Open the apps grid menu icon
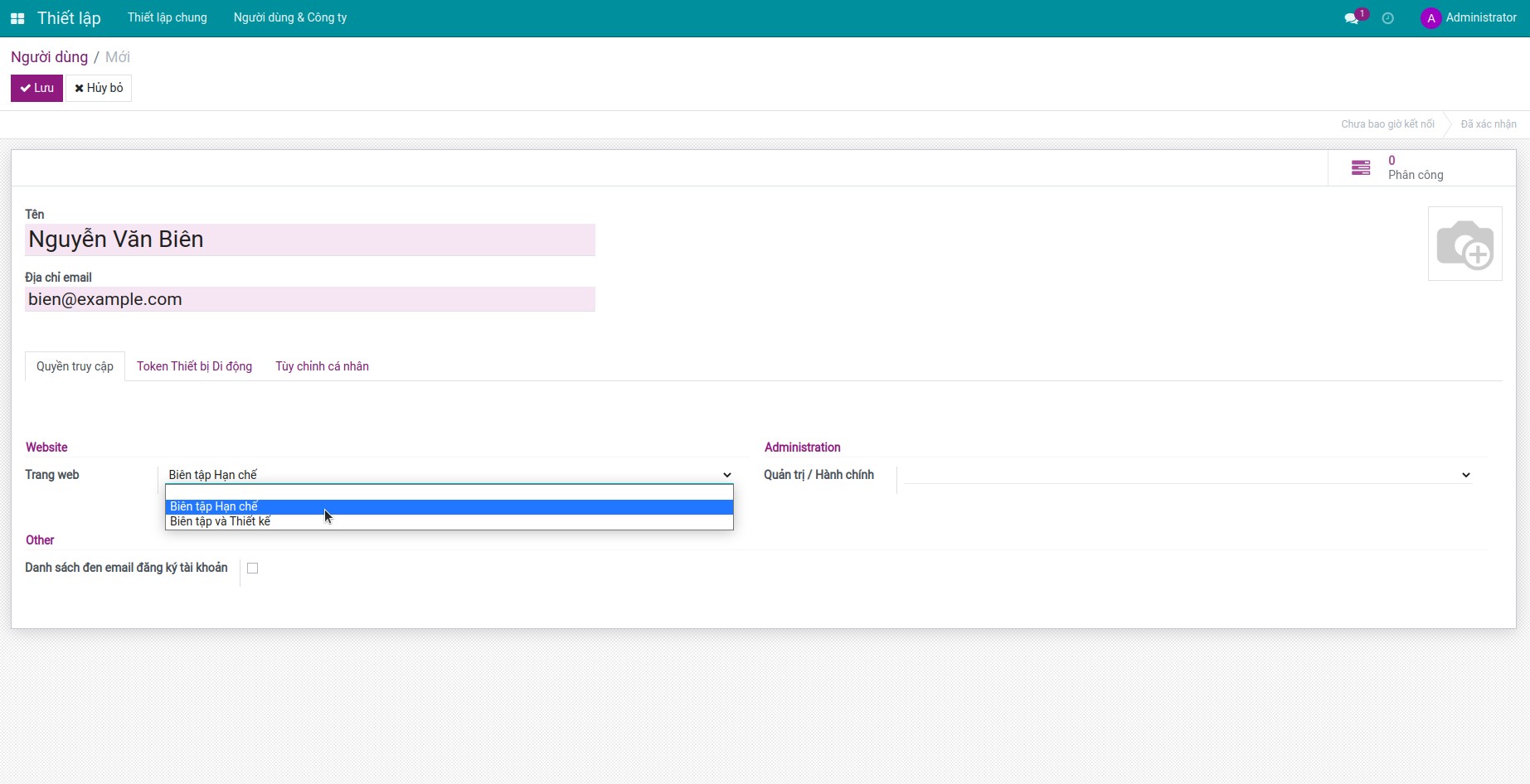1530x784 pixels. 17,18
